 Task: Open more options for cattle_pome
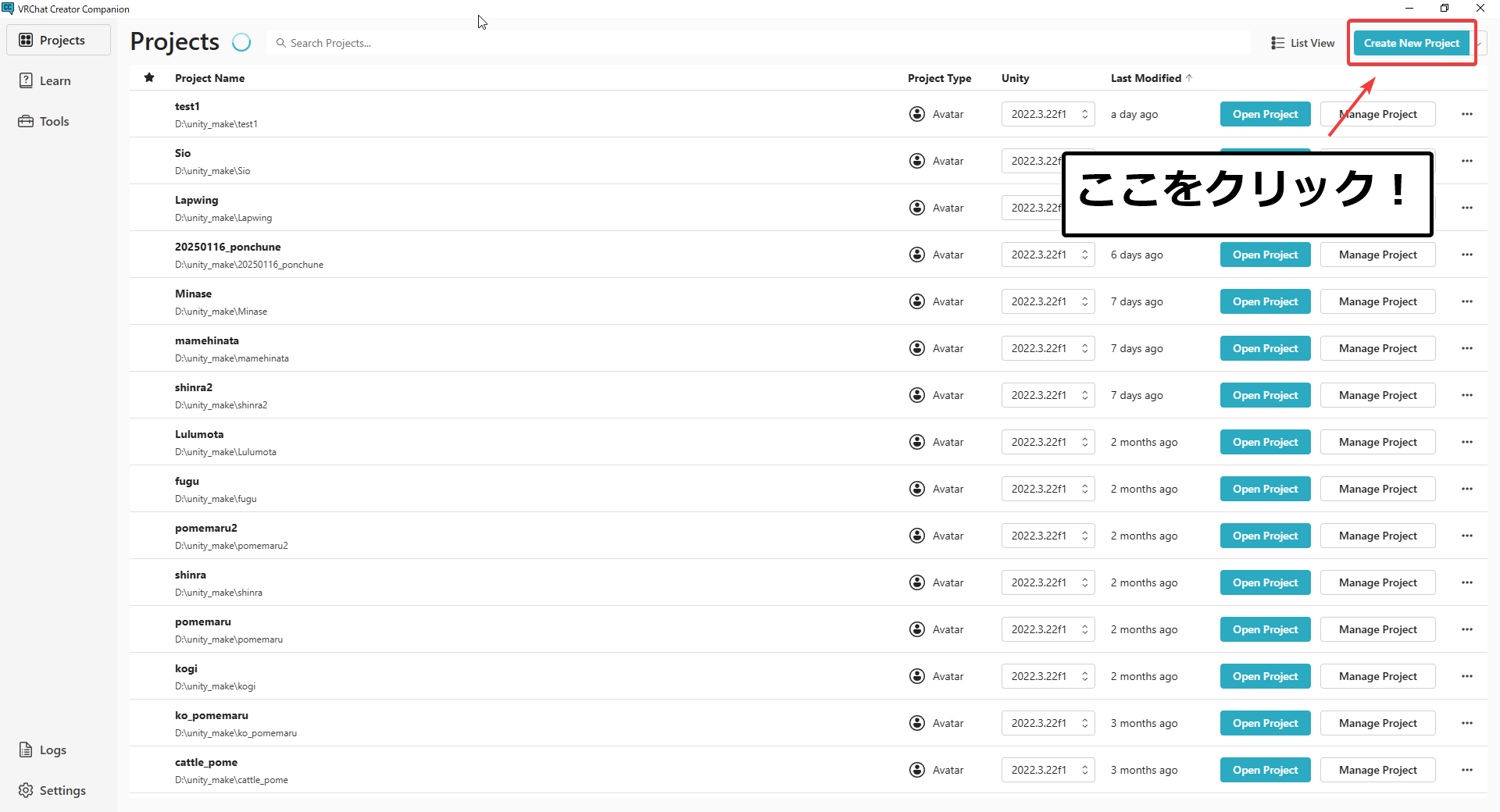tap(1466, 770)
